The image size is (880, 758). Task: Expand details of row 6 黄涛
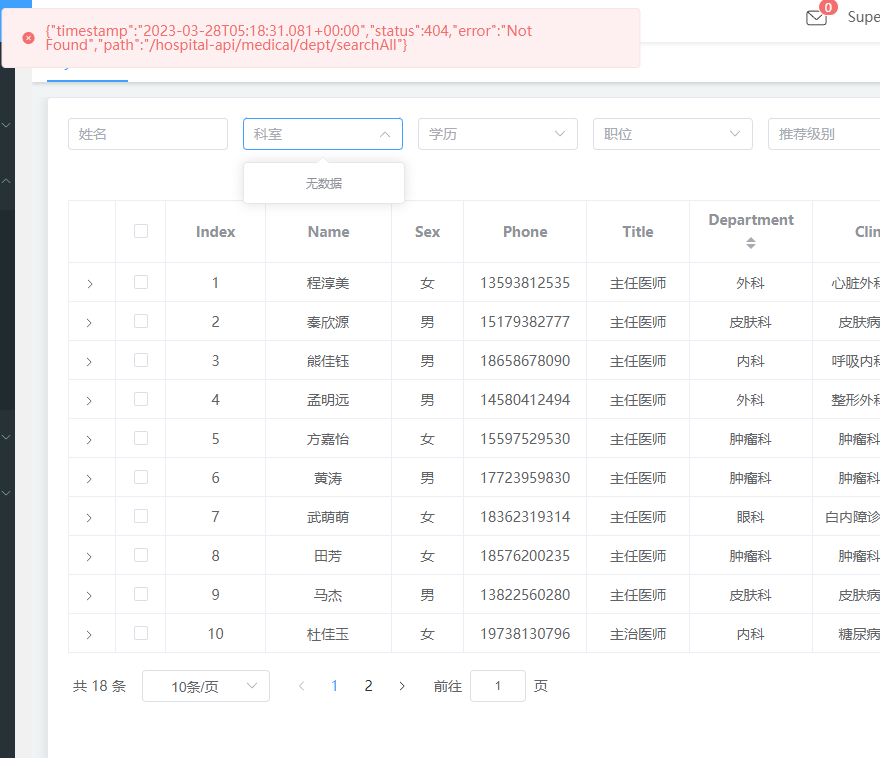click(89, 479)
